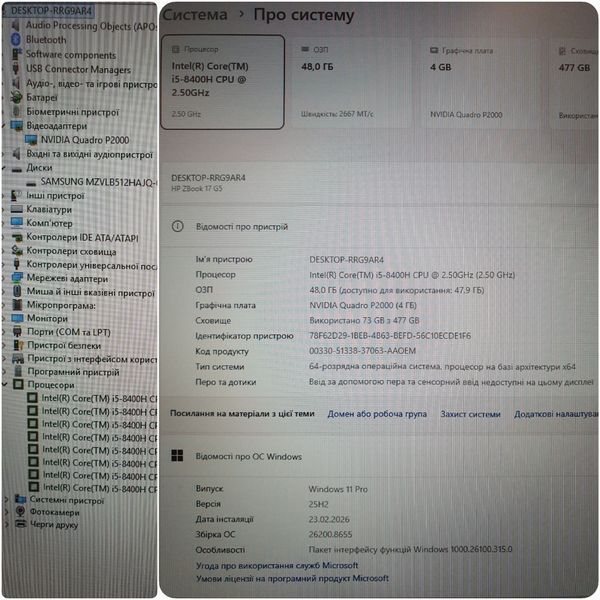The height and width of the screenshot is (600, 600).
Task: Click the Контролери сховища icon
Action: (17, 251)
